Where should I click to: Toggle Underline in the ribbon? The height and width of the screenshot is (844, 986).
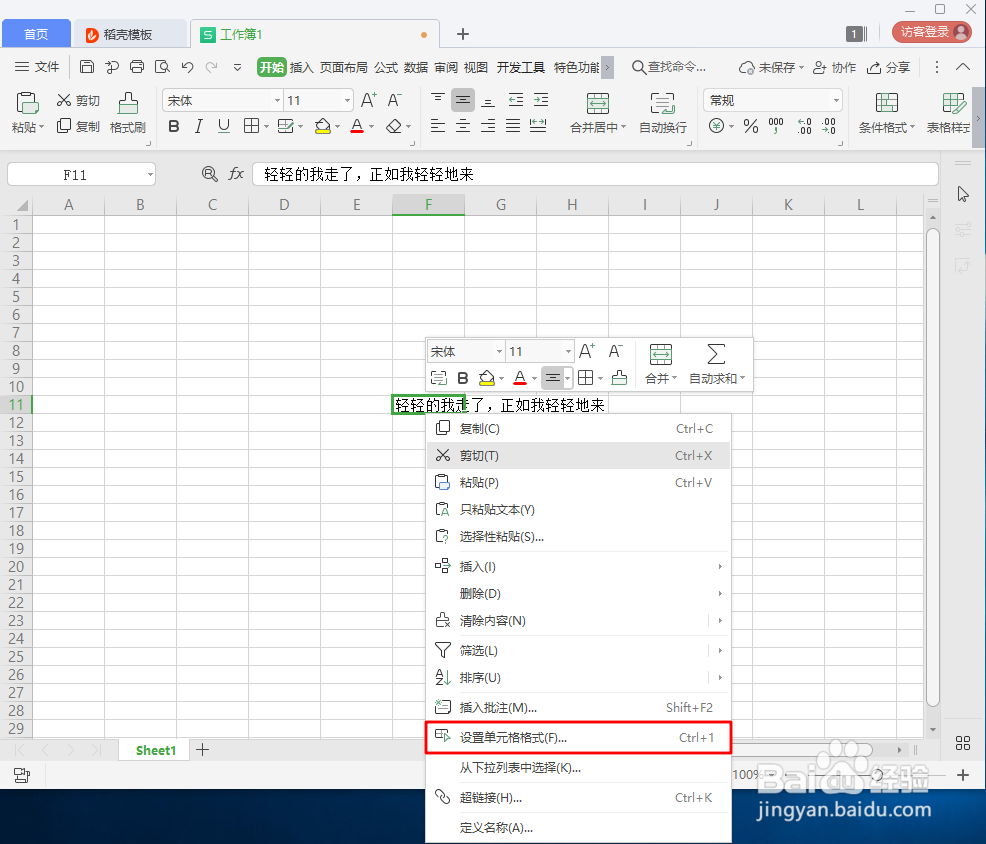tap(224, 126)
